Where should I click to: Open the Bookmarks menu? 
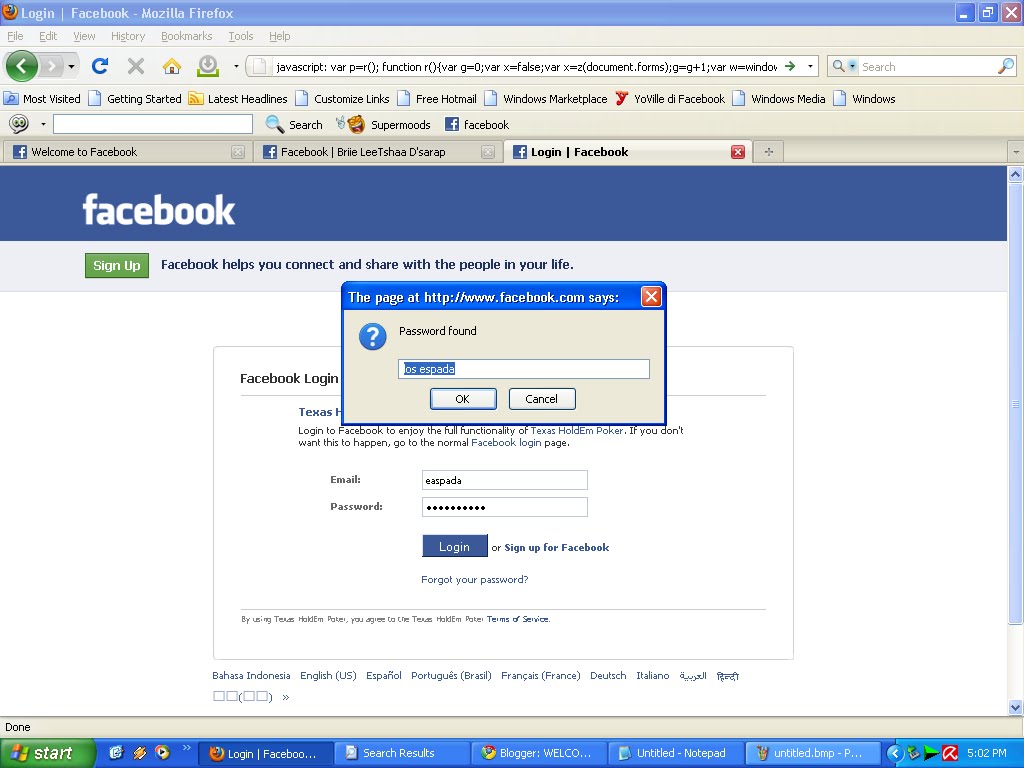tap(187, 36)
